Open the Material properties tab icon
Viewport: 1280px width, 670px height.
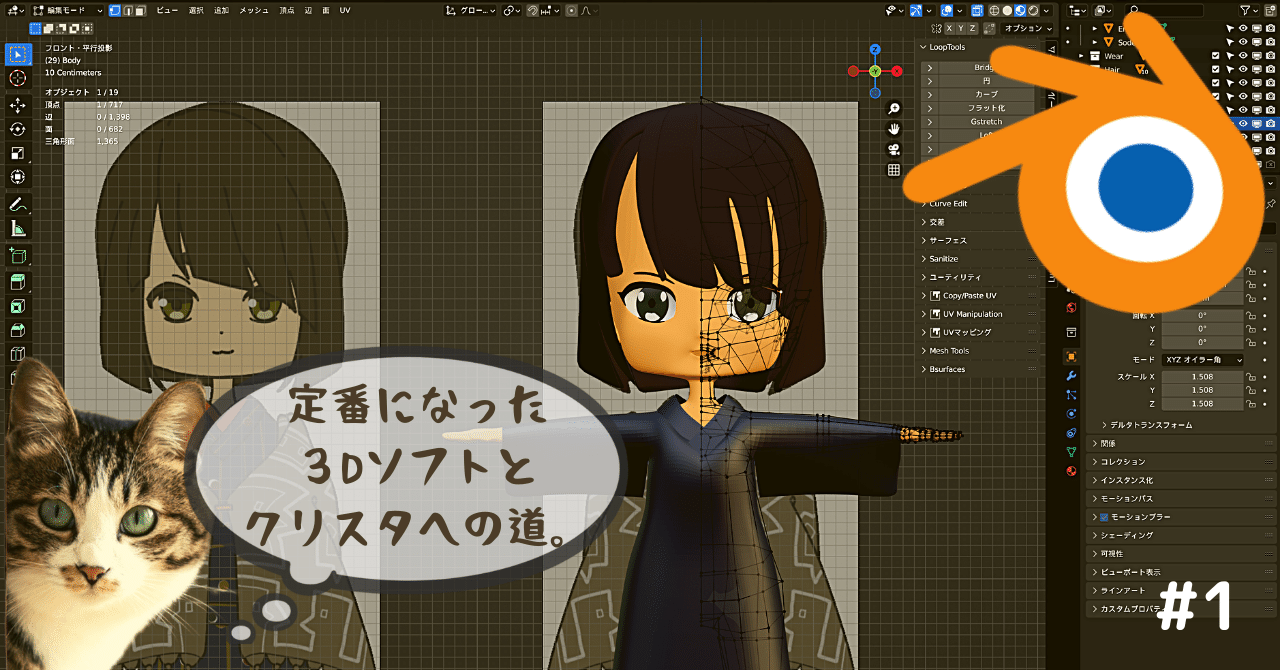click(x=1071, y=470)
